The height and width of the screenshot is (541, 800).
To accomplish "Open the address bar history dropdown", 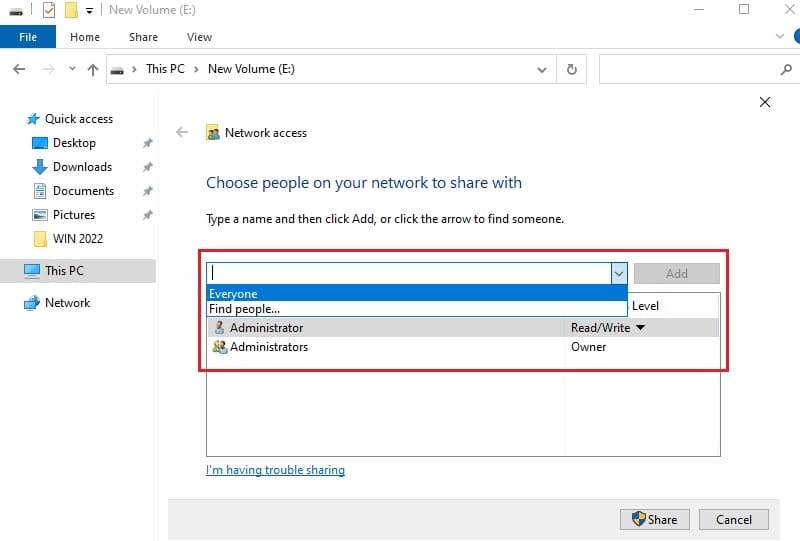I will (x=542, y=70).
